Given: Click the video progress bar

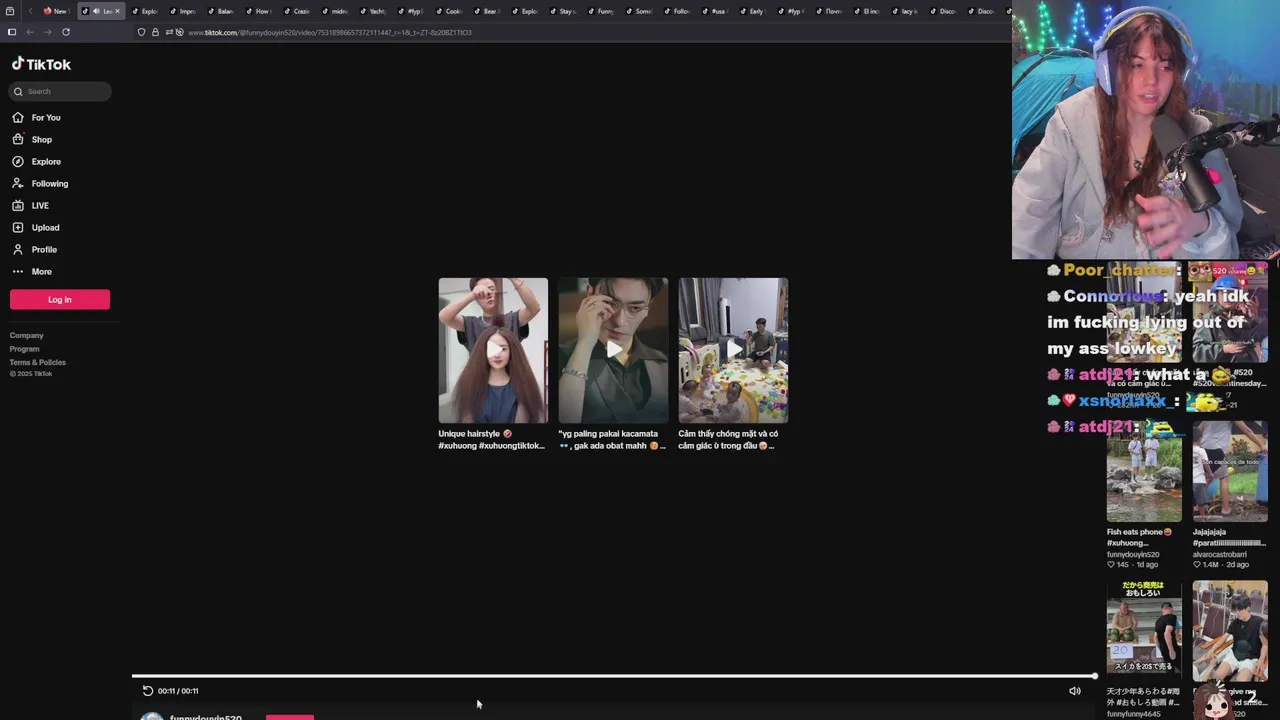Looking at the screenshot, I should (x=614, y=676).
